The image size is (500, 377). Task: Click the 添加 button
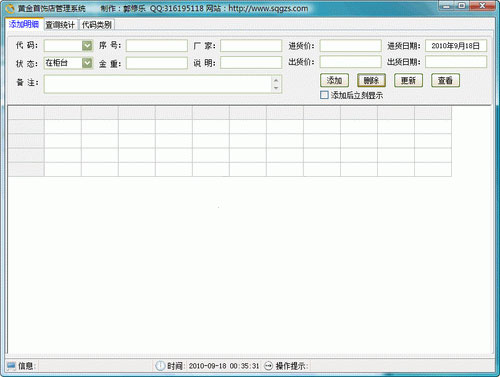click(334, 80)
